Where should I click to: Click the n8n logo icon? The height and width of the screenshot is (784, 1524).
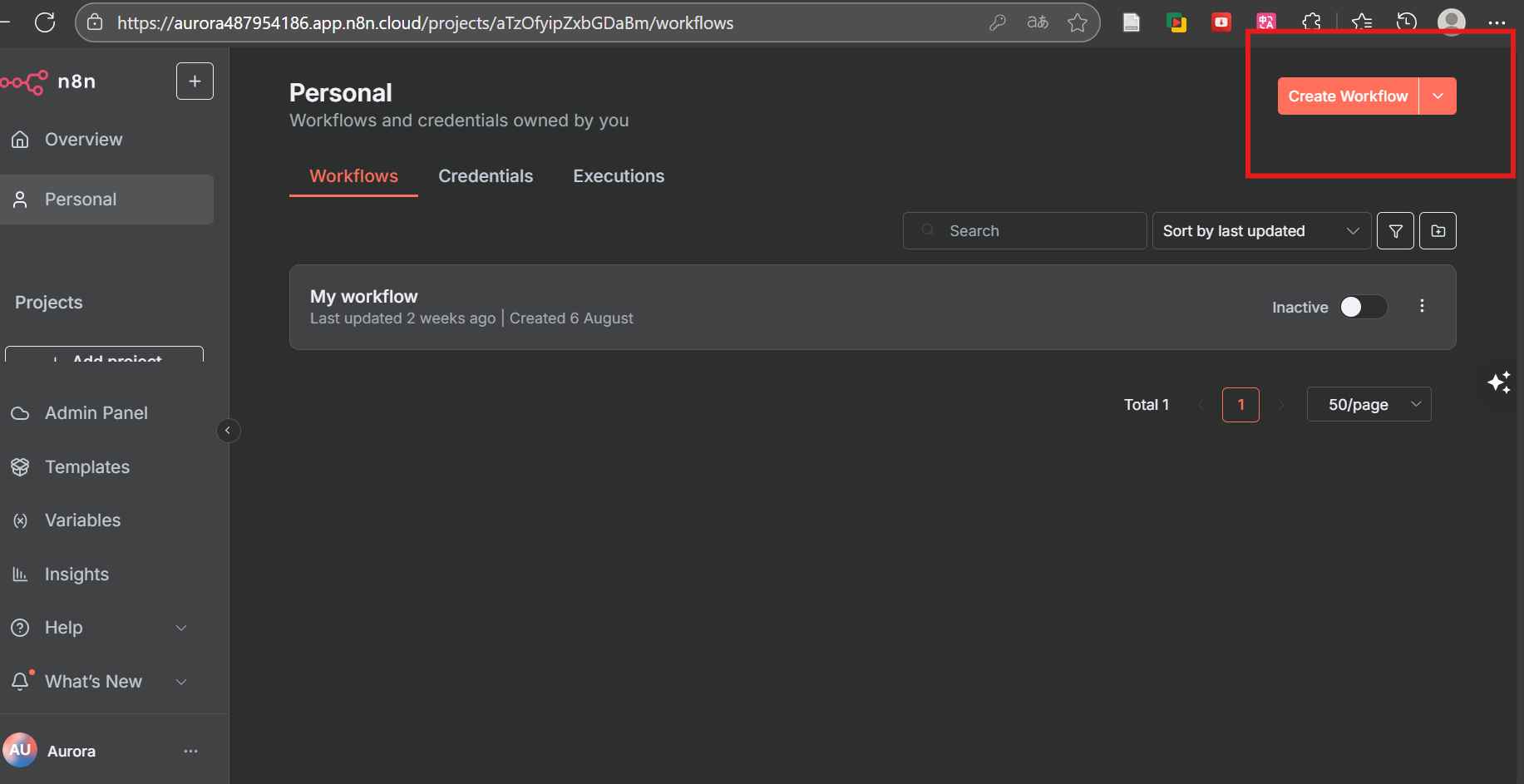(x=25, y=81)
